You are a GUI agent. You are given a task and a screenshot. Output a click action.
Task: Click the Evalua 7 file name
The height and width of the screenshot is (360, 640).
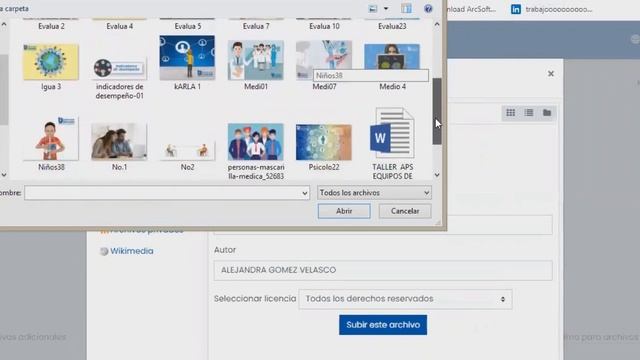click(256, 26)
